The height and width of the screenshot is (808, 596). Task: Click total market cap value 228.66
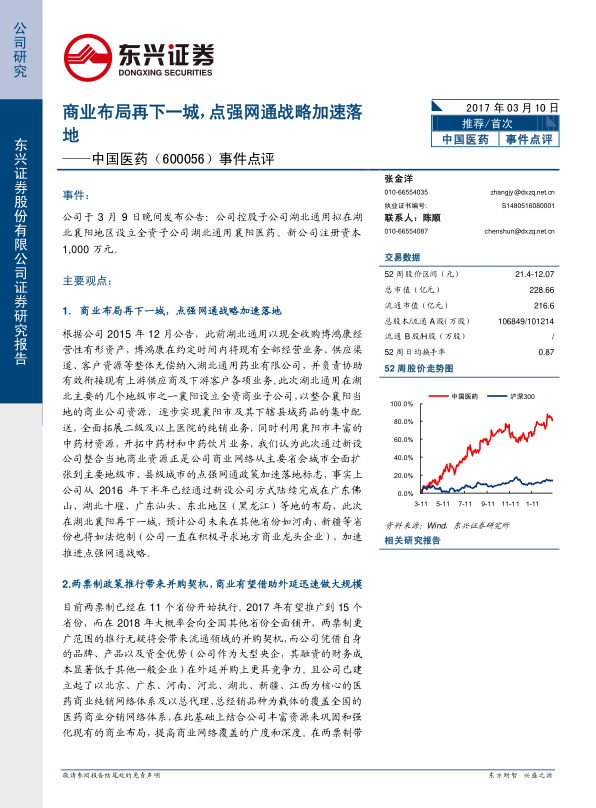point(542,290)
